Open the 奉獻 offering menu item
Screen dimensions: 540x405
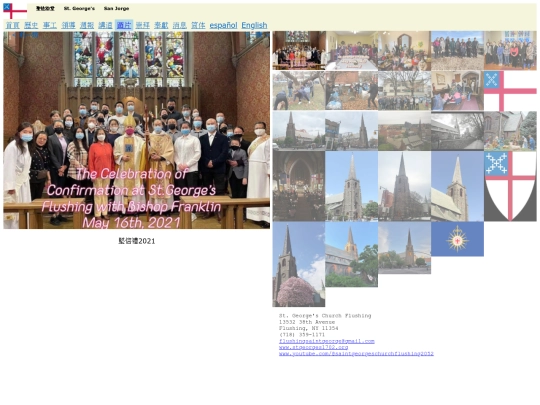click(161, 25)
